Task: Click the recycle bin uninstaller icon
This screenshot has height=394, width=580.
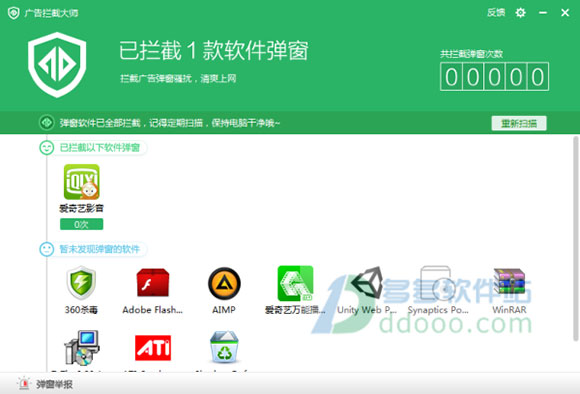Action: coord(224,347)
